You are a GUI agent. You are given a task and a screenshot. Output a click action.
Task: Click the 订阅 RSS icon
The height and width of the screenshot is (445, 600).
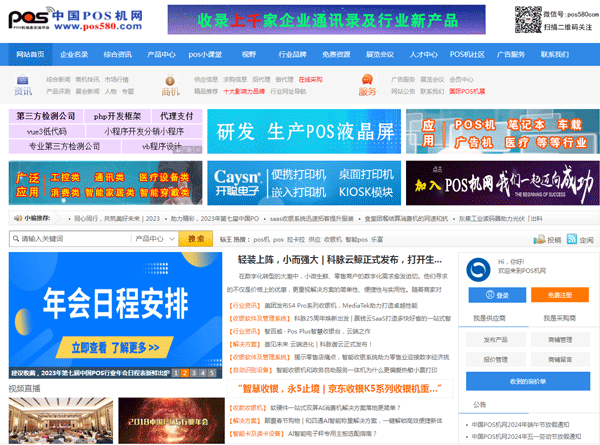[572, 239]
